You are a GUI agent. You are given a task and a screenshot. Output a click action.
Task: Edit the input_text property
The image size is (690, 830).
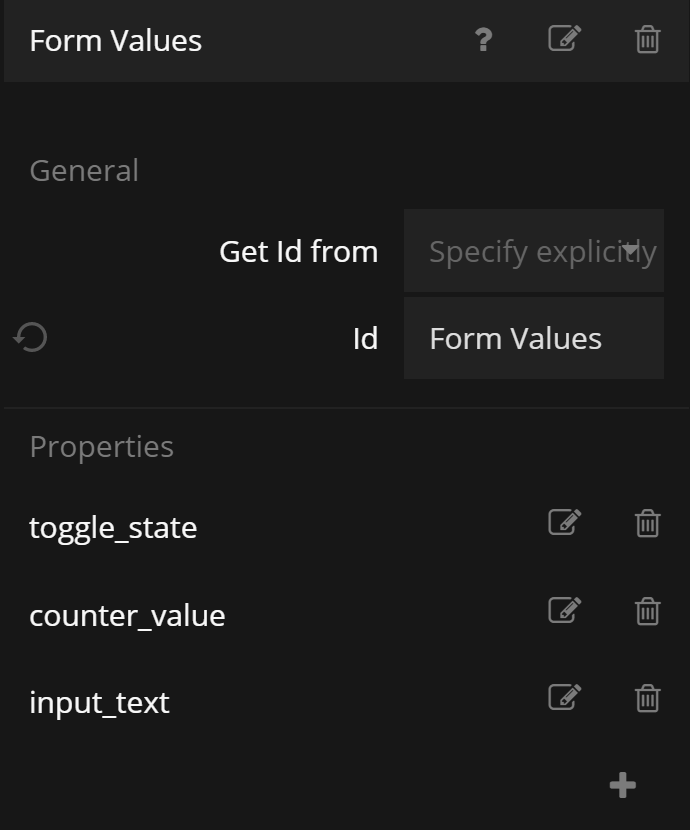[564, 697]
